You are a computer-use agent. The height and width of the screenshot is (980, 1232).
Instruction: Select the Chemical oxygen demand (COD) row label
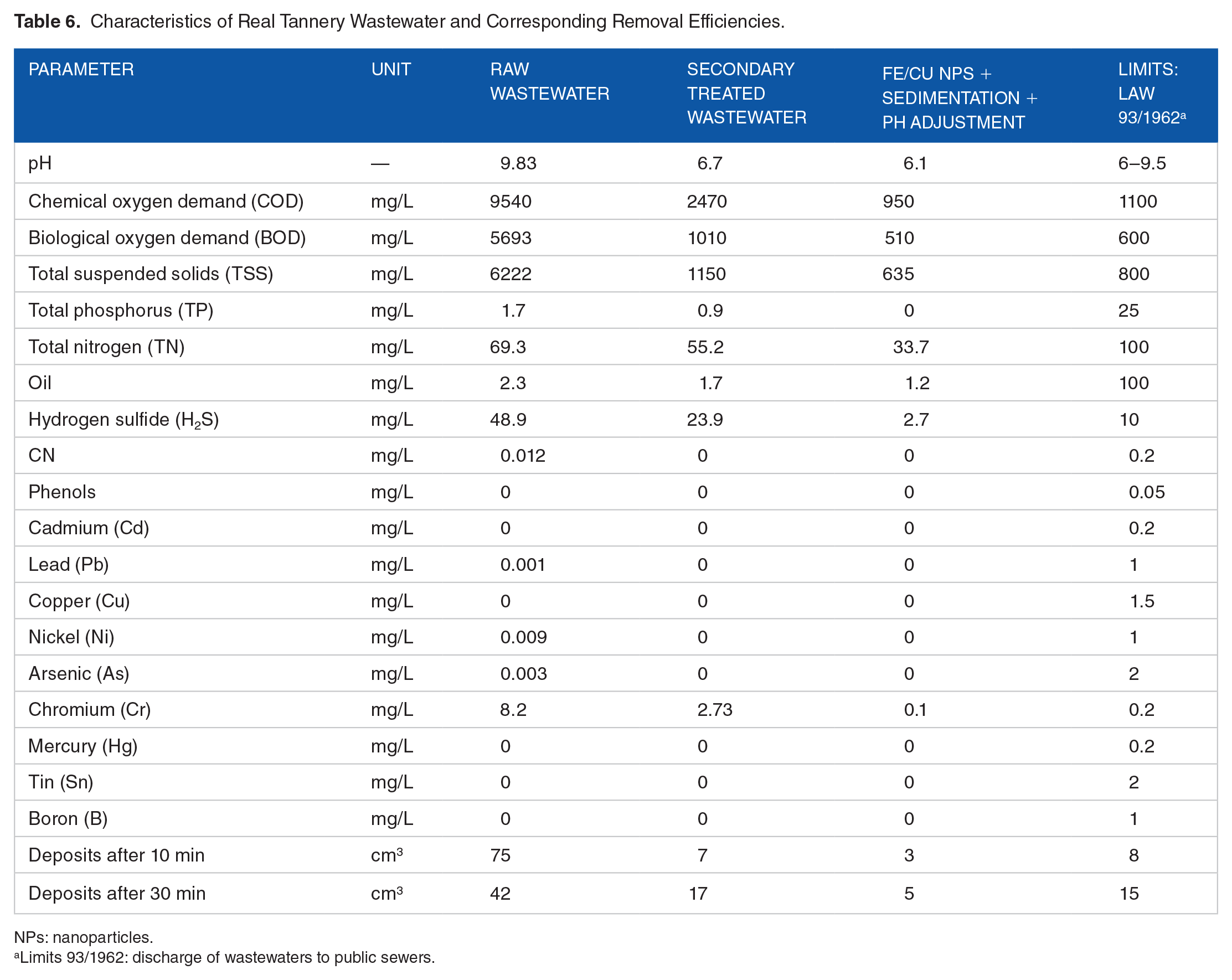[166, 202]
